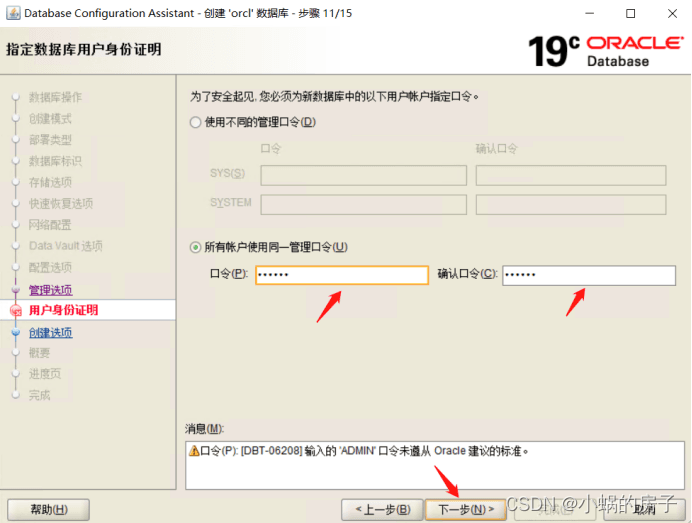Proceed with 下一步(N) button
This screenshot has width=692, height=523.
click(466, 510)
